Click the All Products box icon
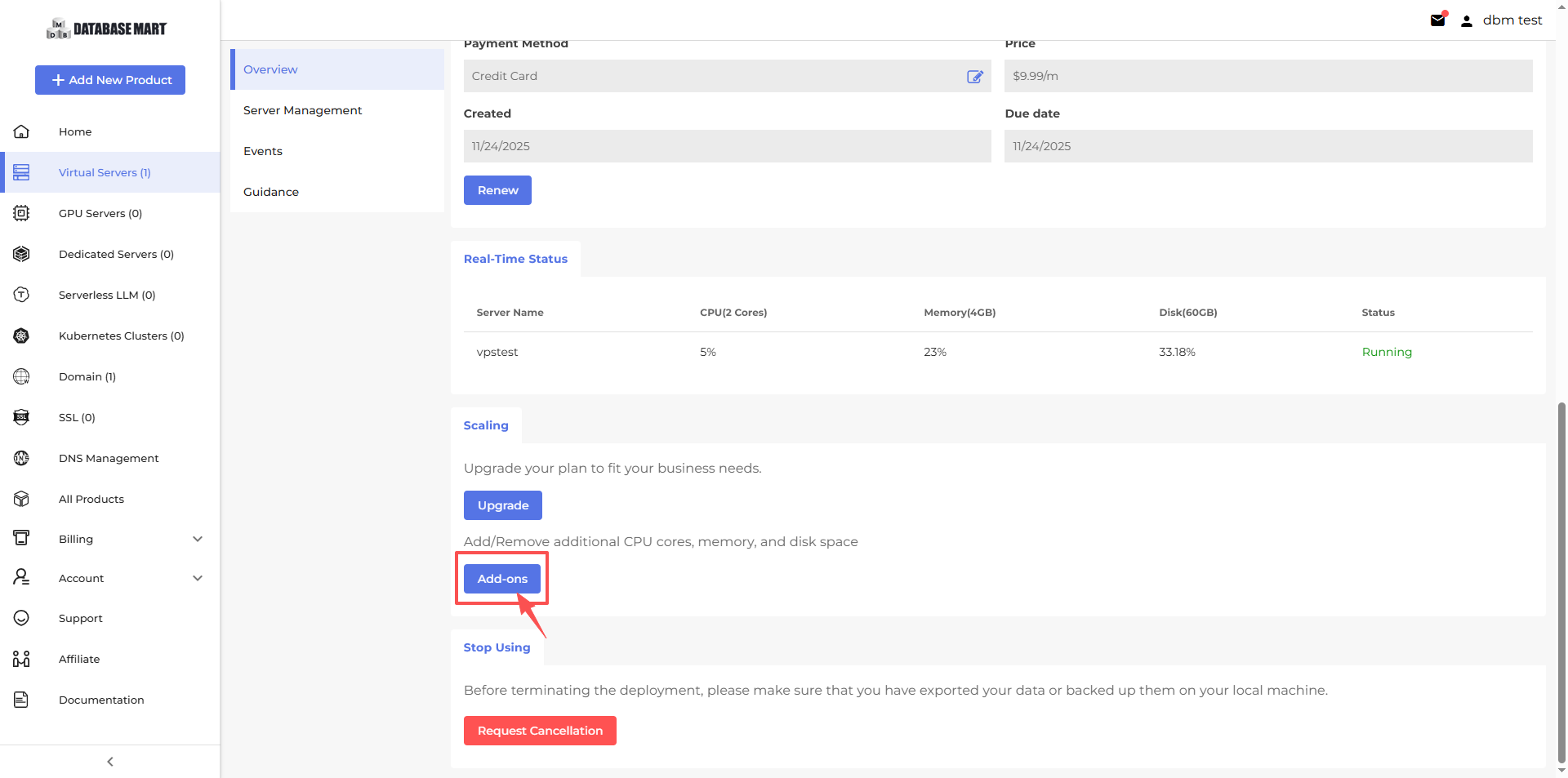The width and height of the screenshot is (1568, 778). (x=21, y=499)
